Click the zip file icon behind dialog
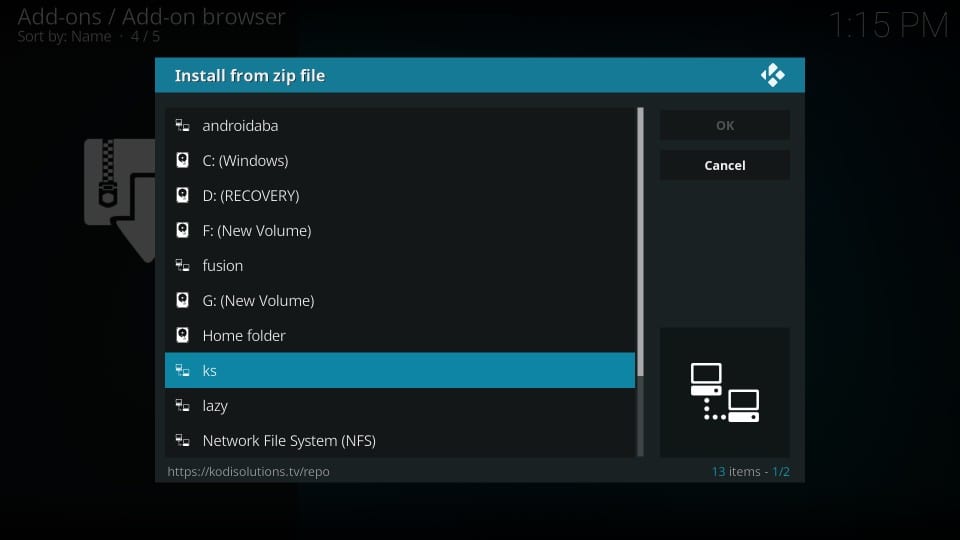Screen dimensions: 960x540 point(120,200)
